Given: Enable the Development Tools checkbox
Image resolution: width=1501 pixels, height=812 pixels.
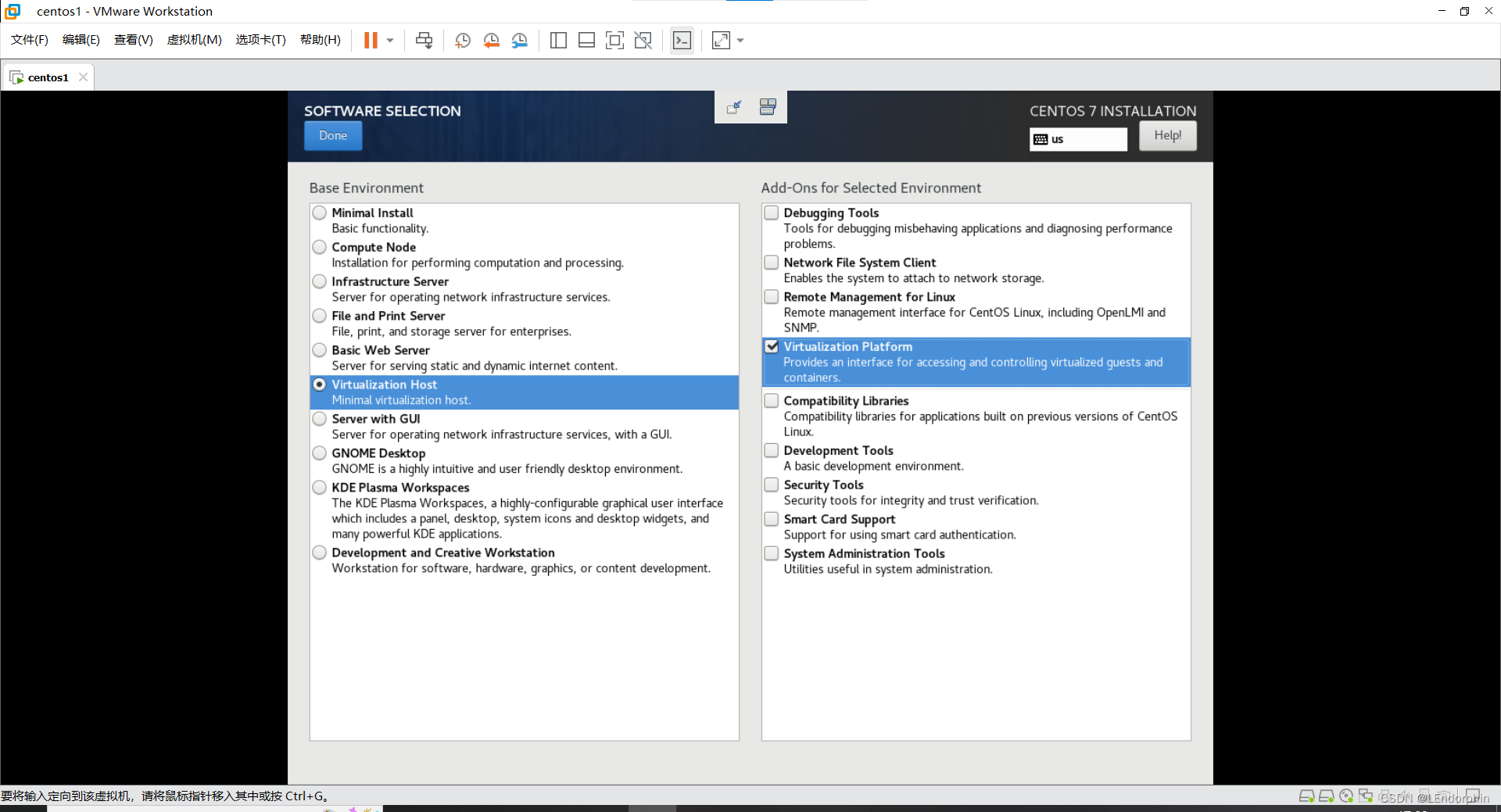Looking at the screenshot, I should point(772,450).
